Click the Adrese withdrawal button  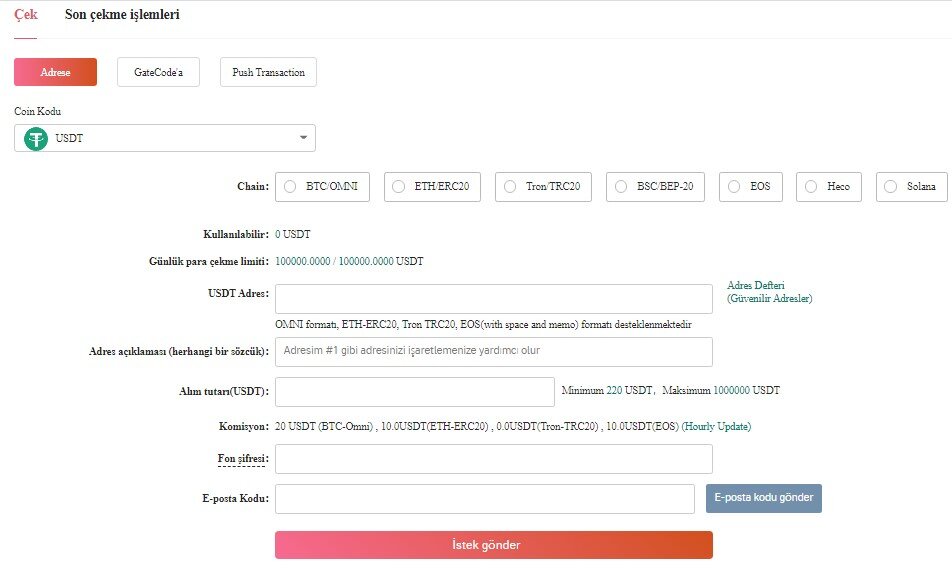click(x=55, y=73)
